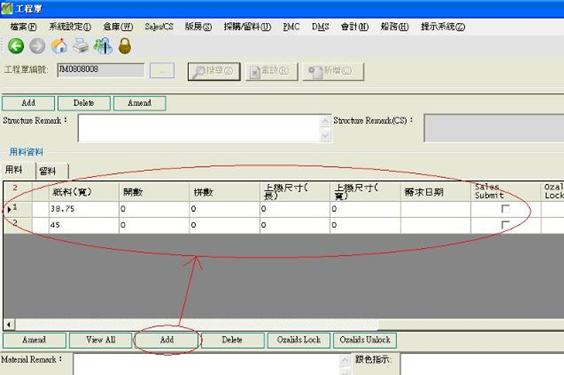564x375 pixels.
Task: Click inside the Material Remark text box
Action: (x=206, y=364)
